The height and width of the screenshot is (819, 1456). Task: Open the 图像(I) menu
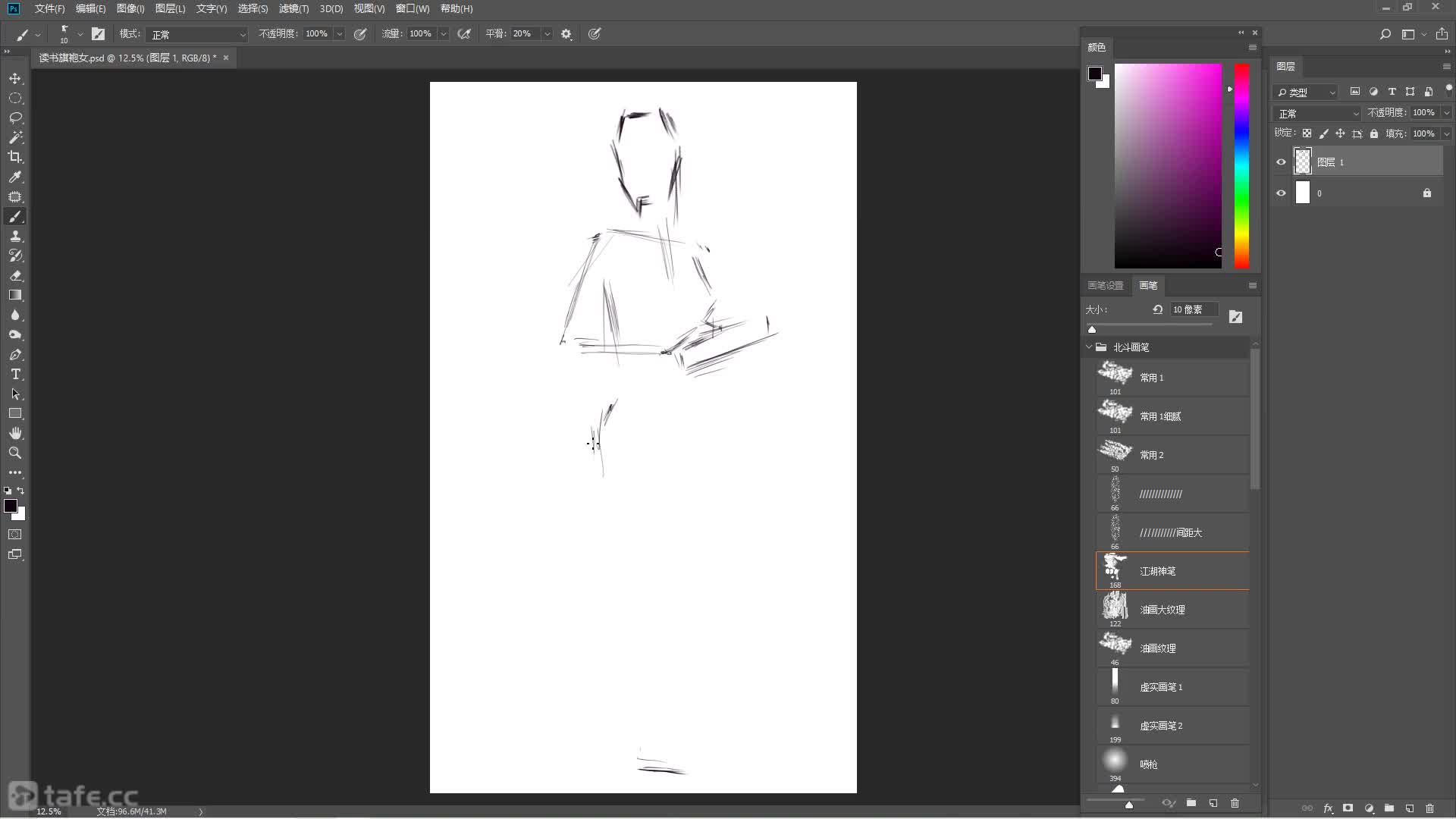(x=130, y=9)
